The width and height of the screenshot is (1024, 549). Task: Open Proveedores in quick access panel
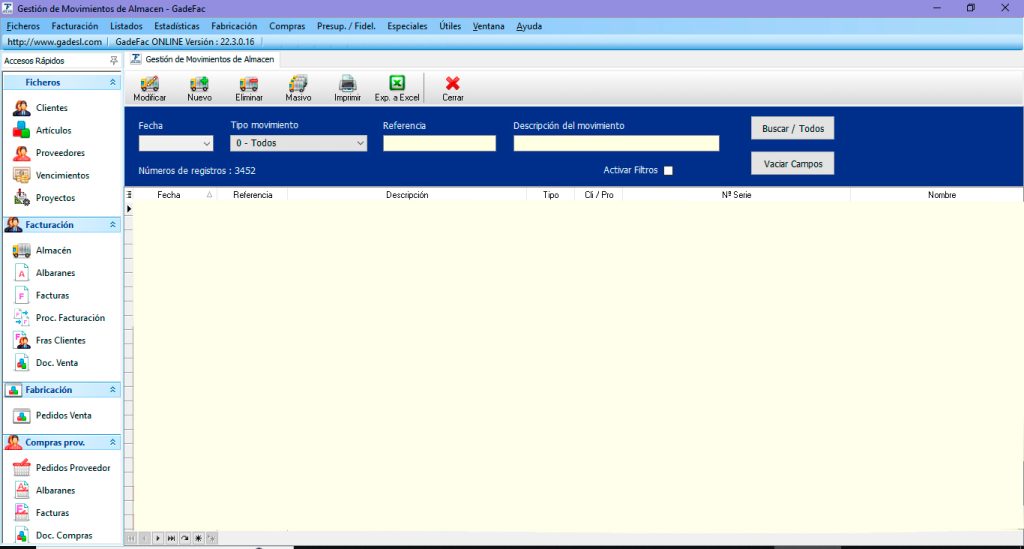[x=60, y=153]
